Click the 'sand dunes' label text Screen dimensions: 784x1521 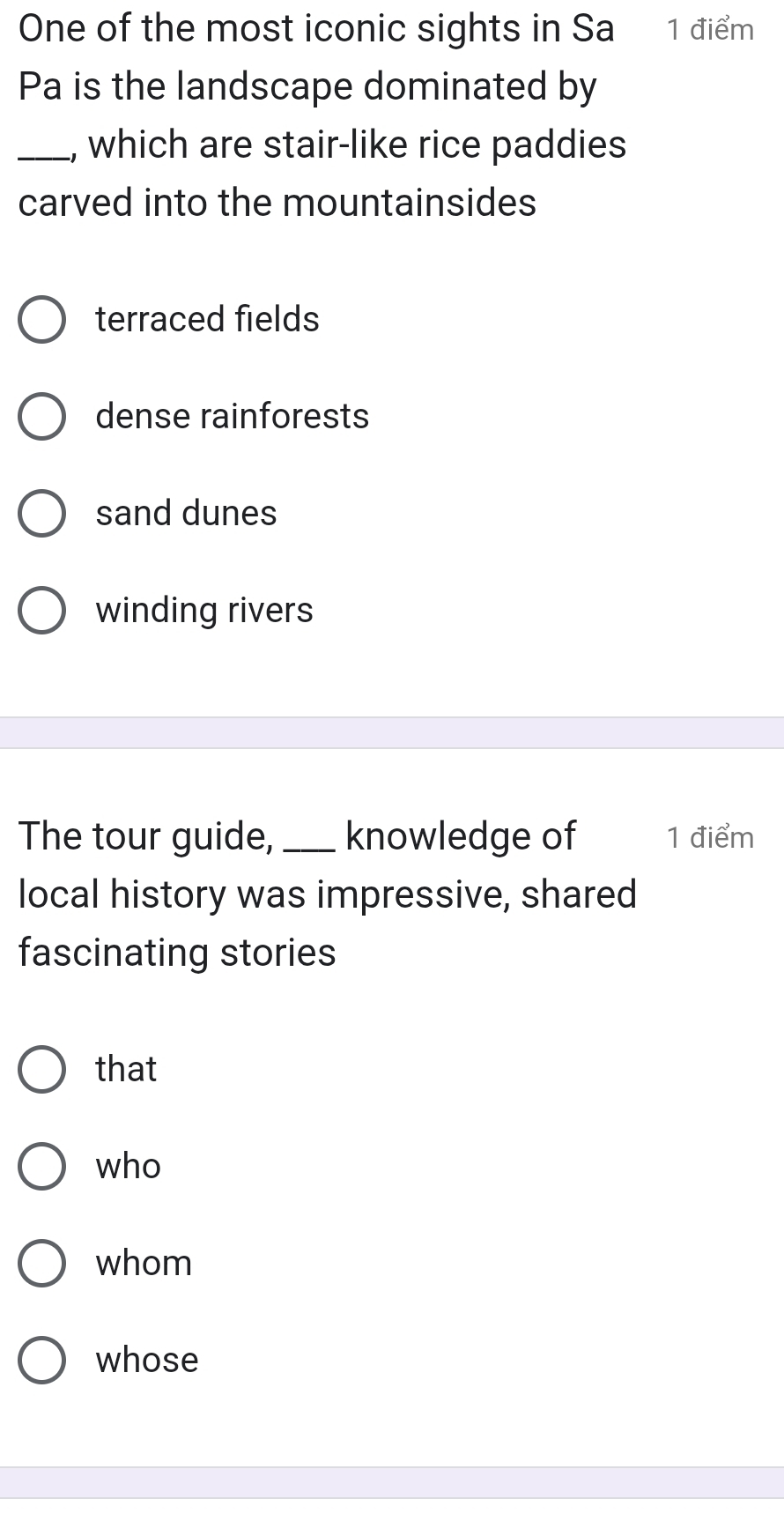point(186,513)
